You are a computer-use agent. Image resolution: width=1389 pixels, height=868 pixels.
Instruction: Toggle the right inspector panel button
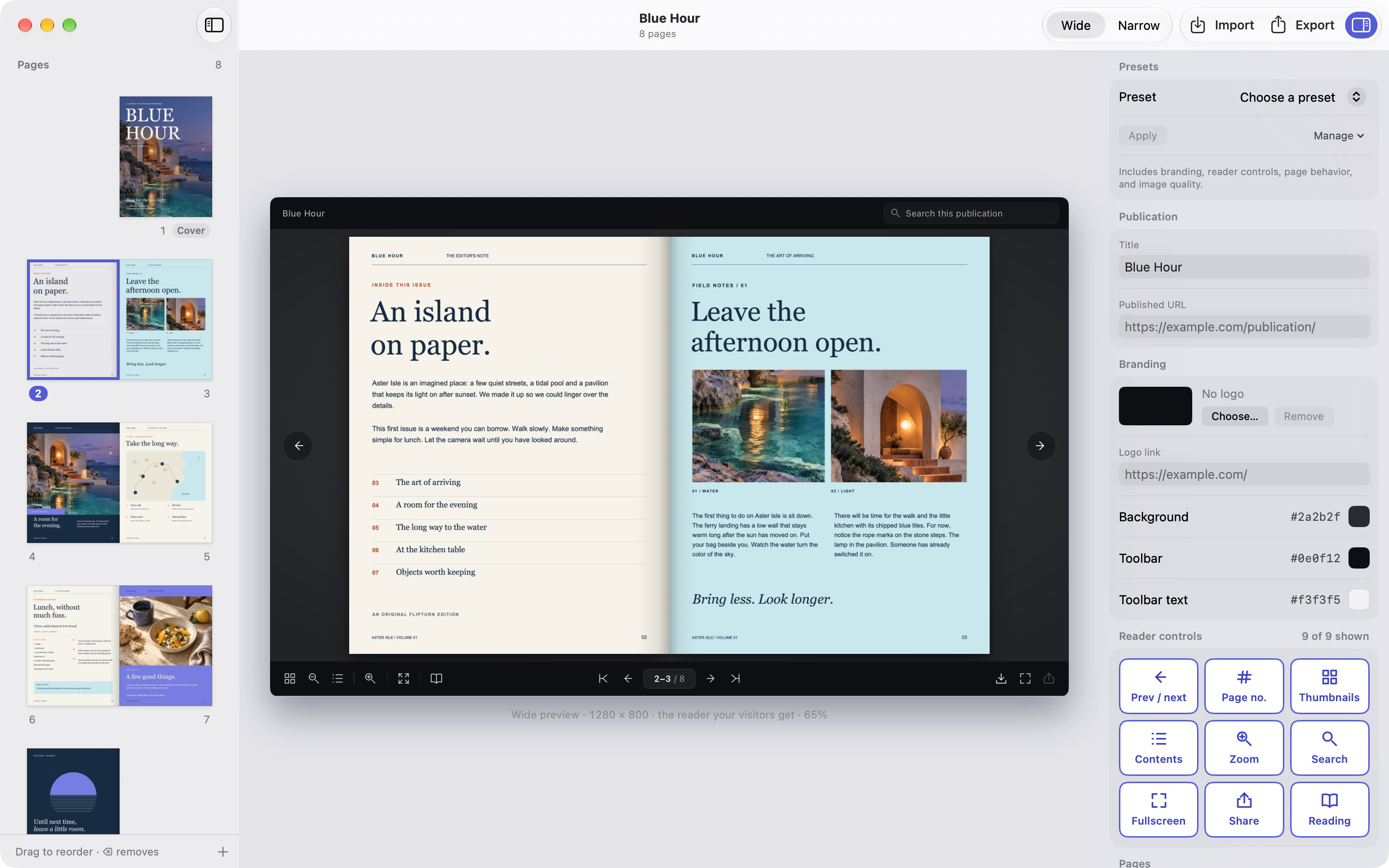click(x=1361, y=25)
